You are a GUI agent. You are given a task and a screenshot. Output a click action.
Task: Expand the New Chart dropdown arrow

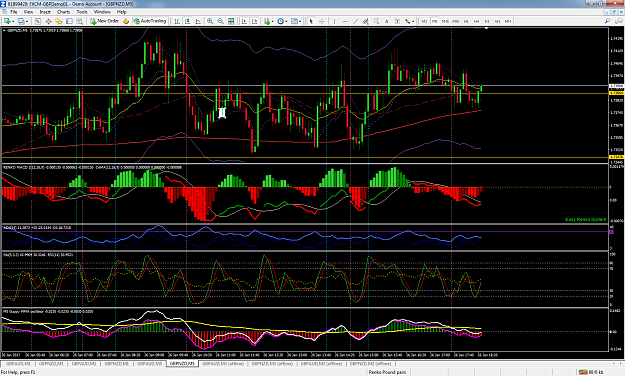click(x=13, y=22)
